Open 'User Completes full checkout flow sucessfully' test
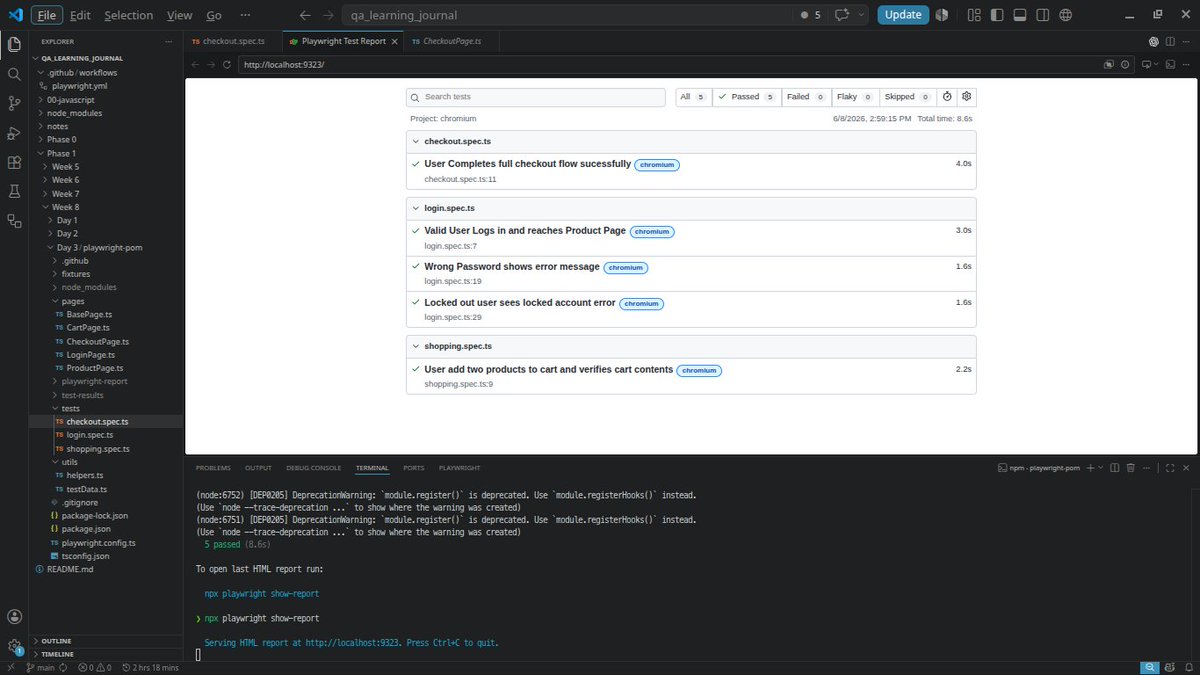Screen dimensions: 1200x675 [527, 164]
